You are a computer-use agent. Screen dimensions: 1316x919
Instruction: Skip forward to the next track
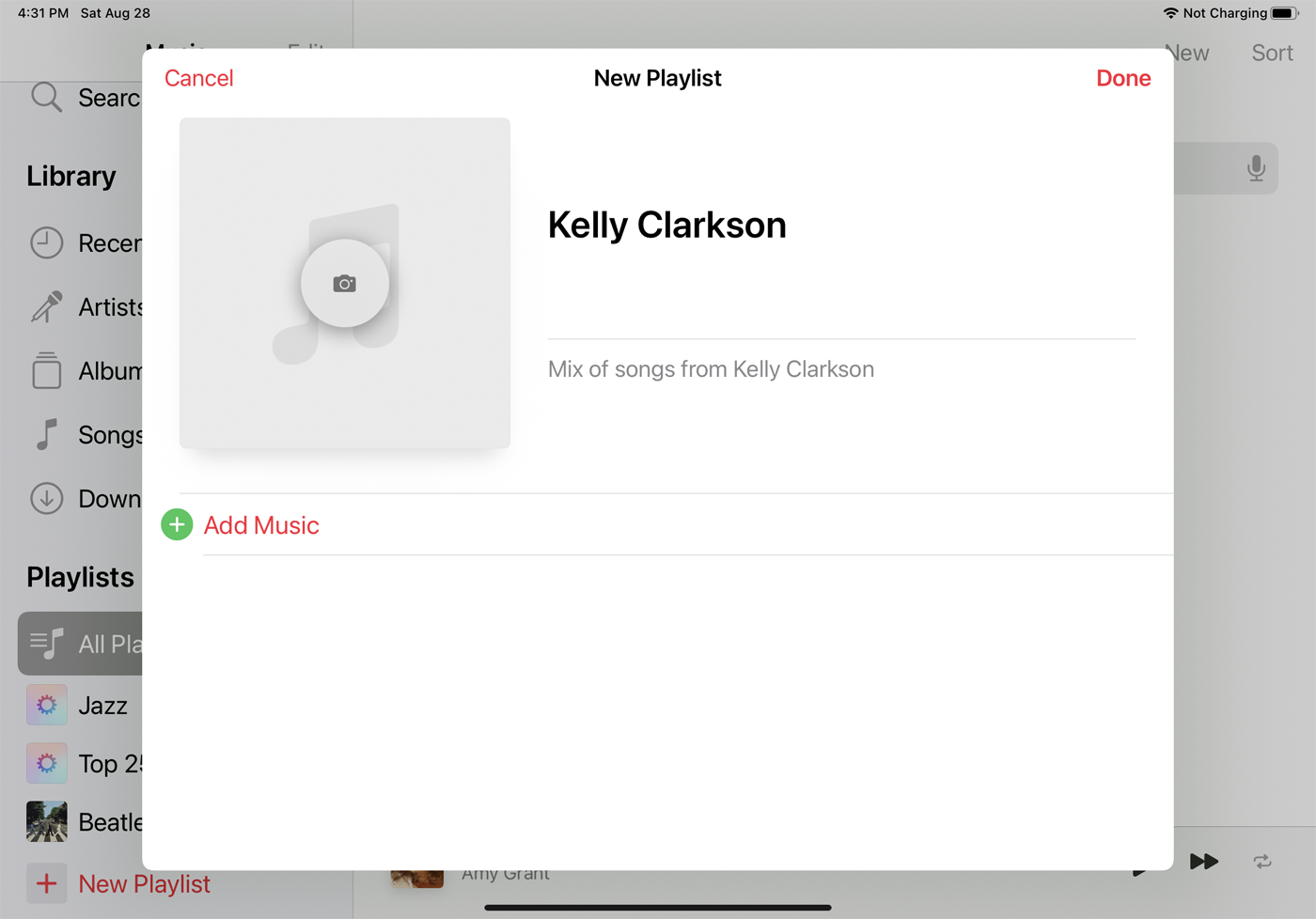click(x=1204, y=862)
